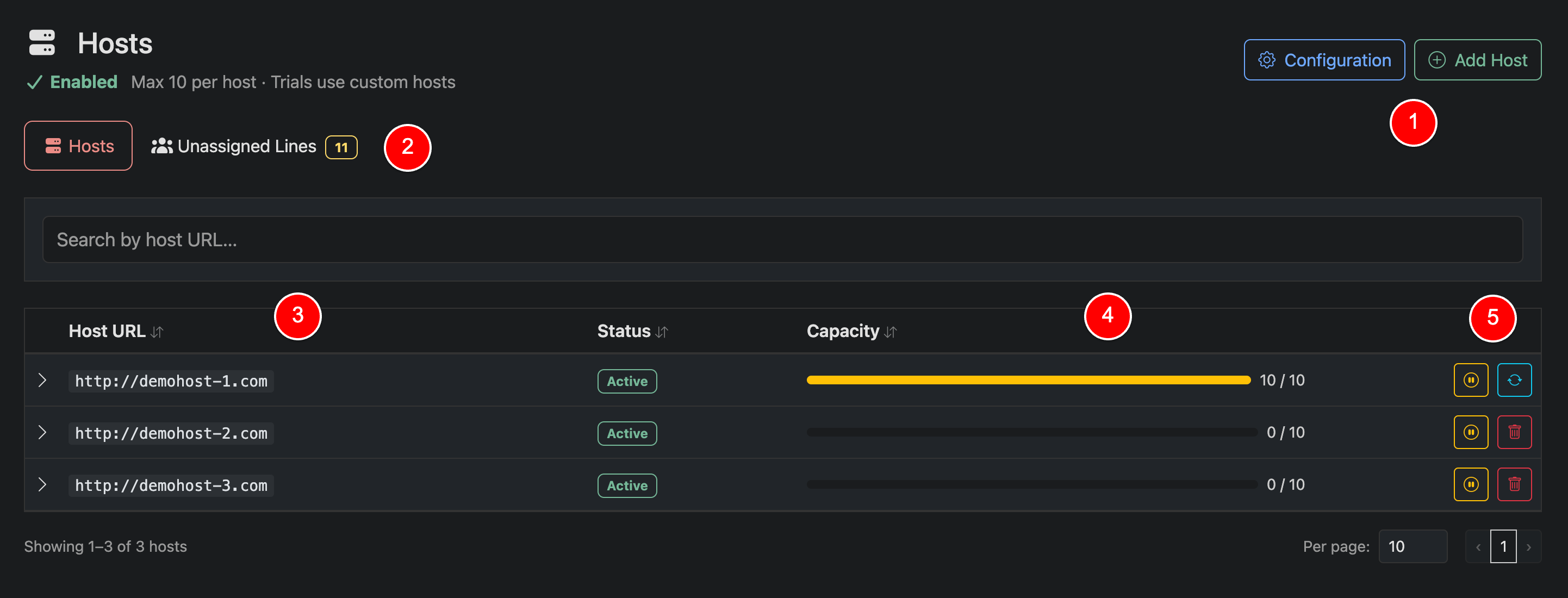Pause the demohost-2.com host
Image resolution: width=1568 pixels, height=598 pixels.
(x=1471, y=433)
